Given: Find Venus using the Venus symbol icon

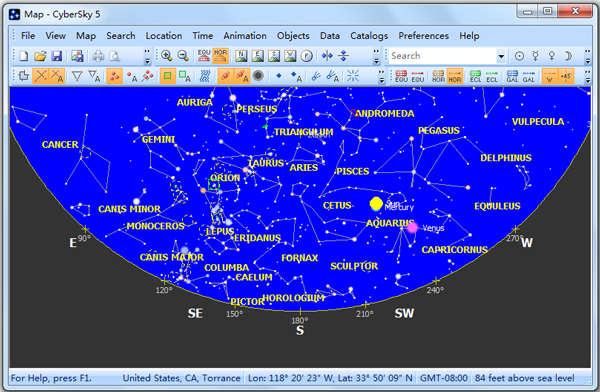Looking at the screenshot, I should (551, 56).
